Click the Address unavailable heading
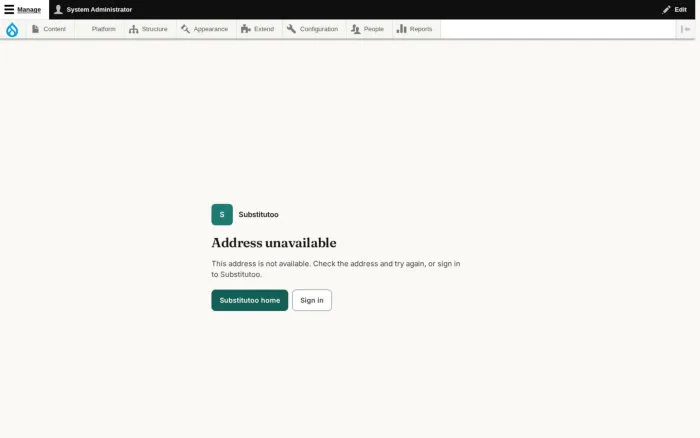The height and width of the screenshot is (438, 700). [x=274, y=243]
